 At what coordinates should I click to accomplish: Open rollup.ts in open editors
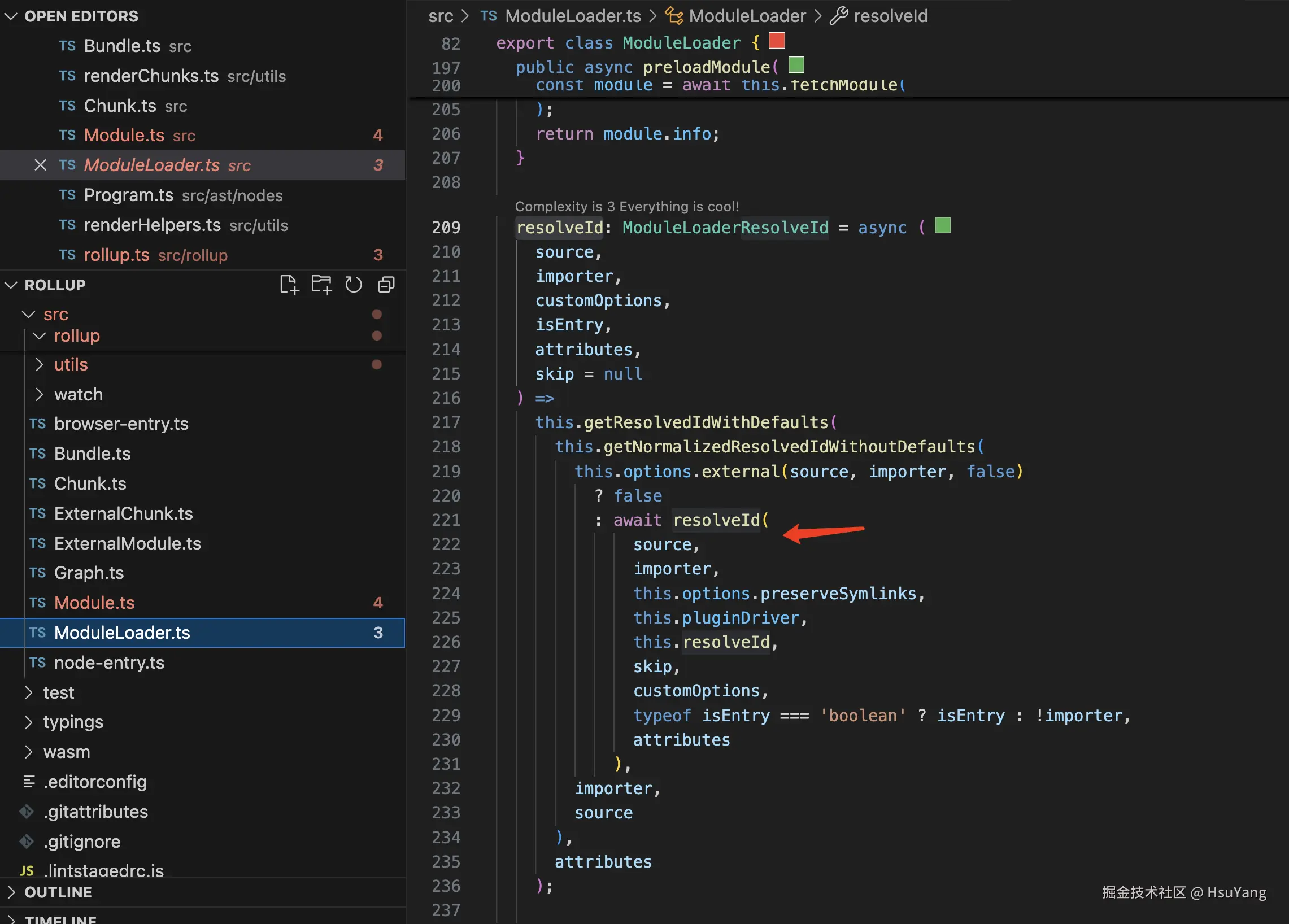pos(116,255)
